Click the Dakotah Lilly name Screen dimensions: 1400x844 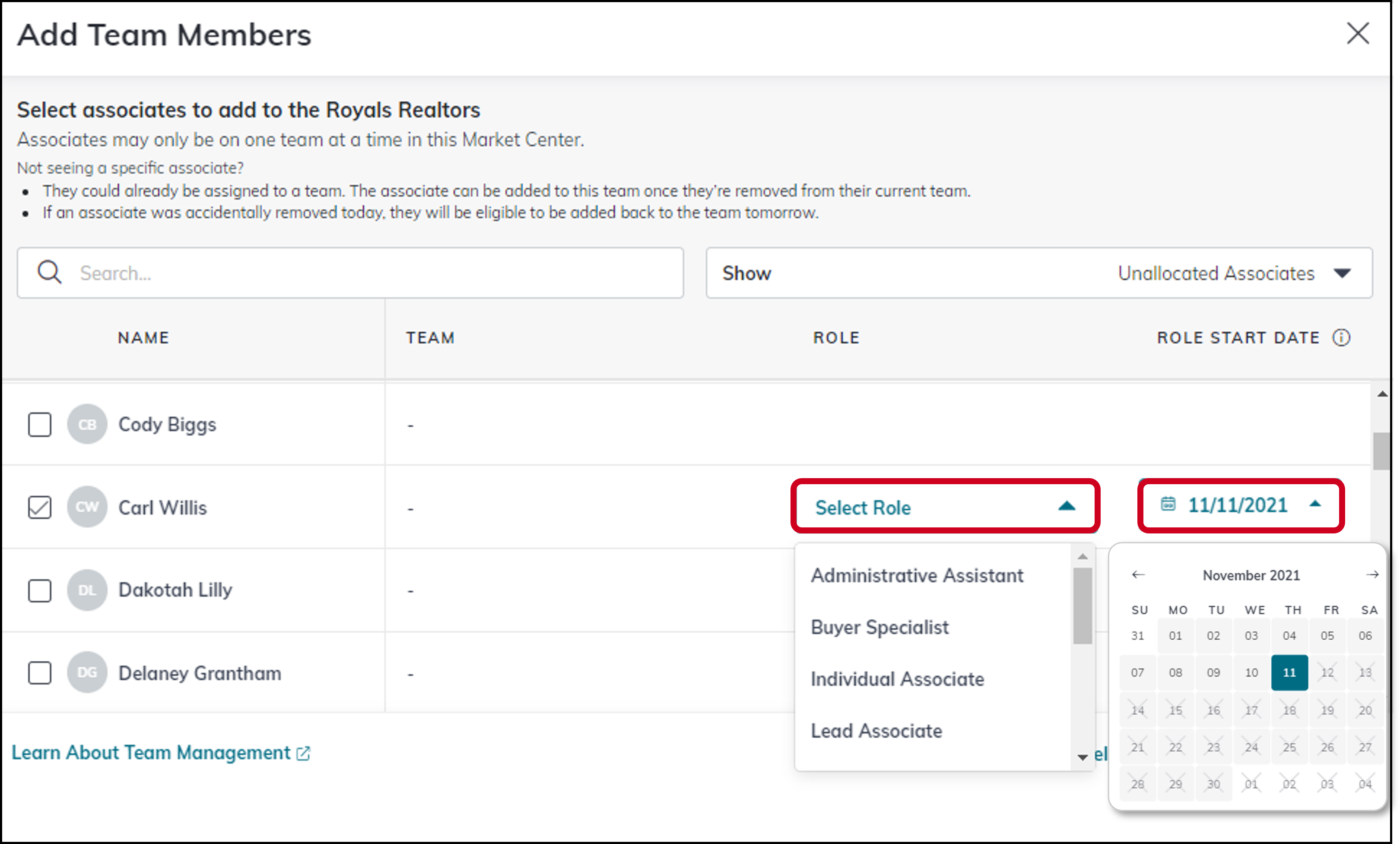point(175,590)
